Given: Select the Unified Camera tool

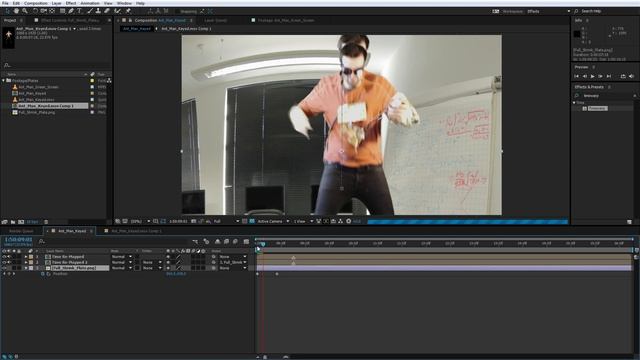Looking at the screenshot, I should pos(43,11).
